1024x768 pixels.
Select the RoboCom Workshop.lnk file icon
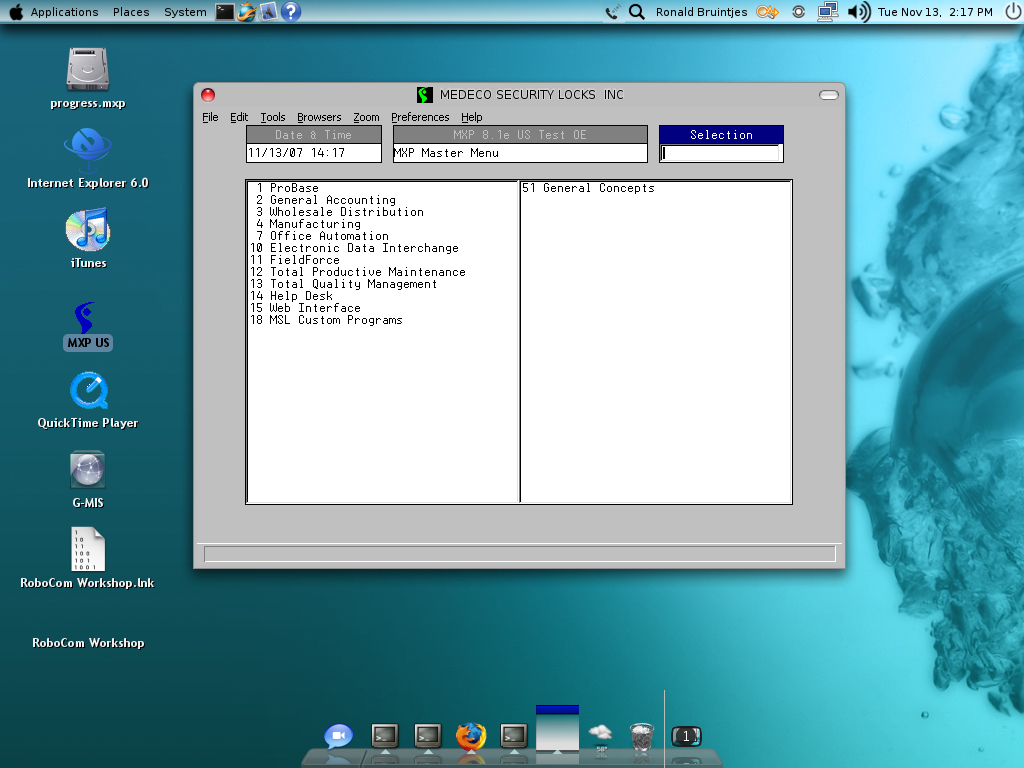coord(88,549)
